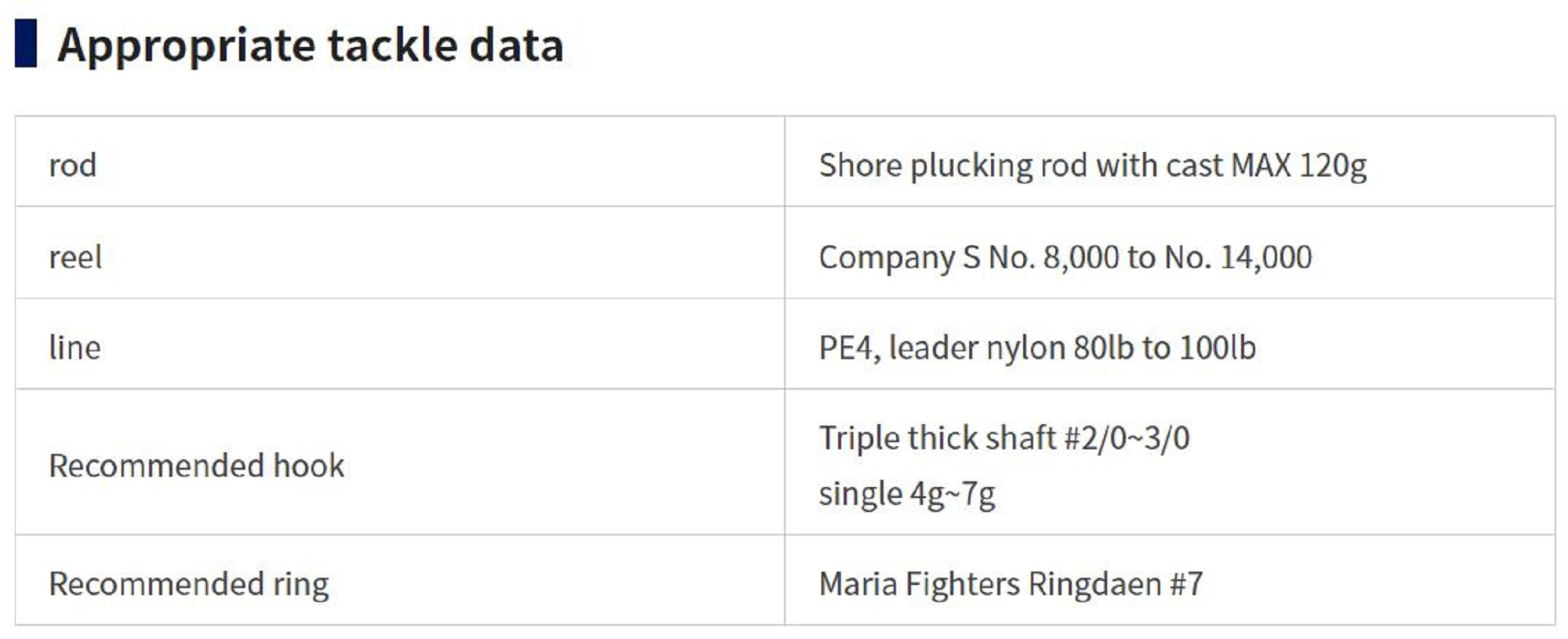This screenshot has height=639, width=1568.
Task: Click the "single 4g~7g" line
Action: click(906, 494)
